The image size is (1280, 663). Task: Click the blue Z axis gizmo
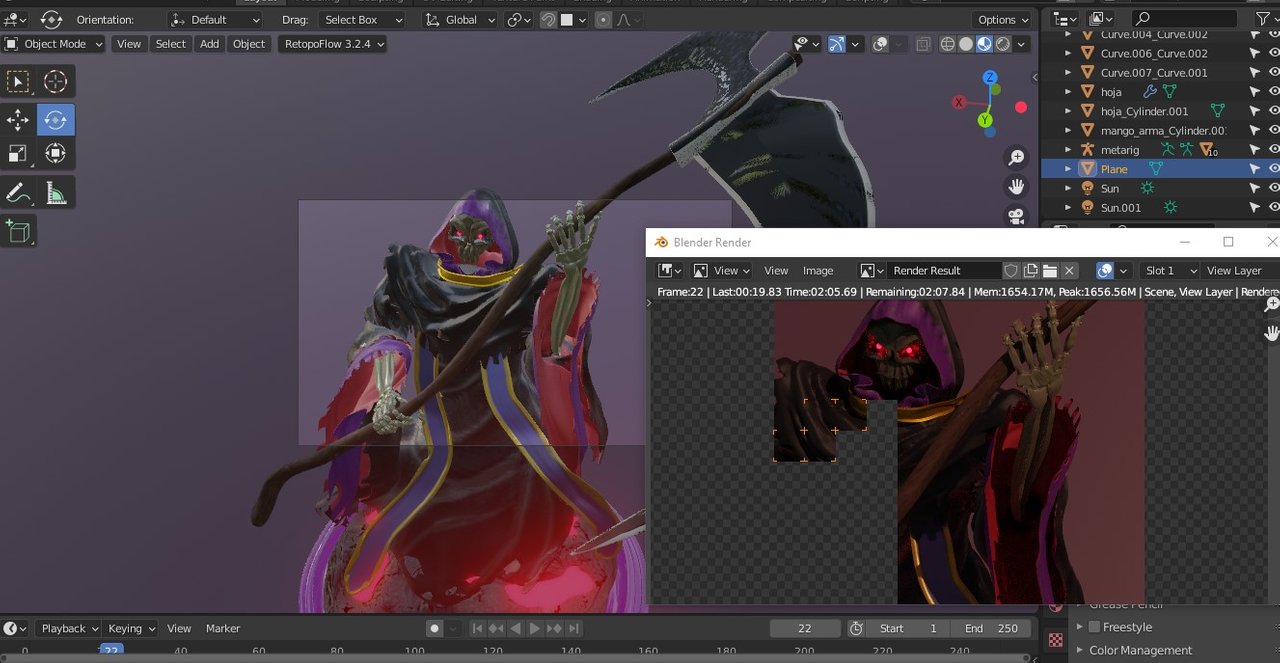pyautogui.click(x=989, y=78)
